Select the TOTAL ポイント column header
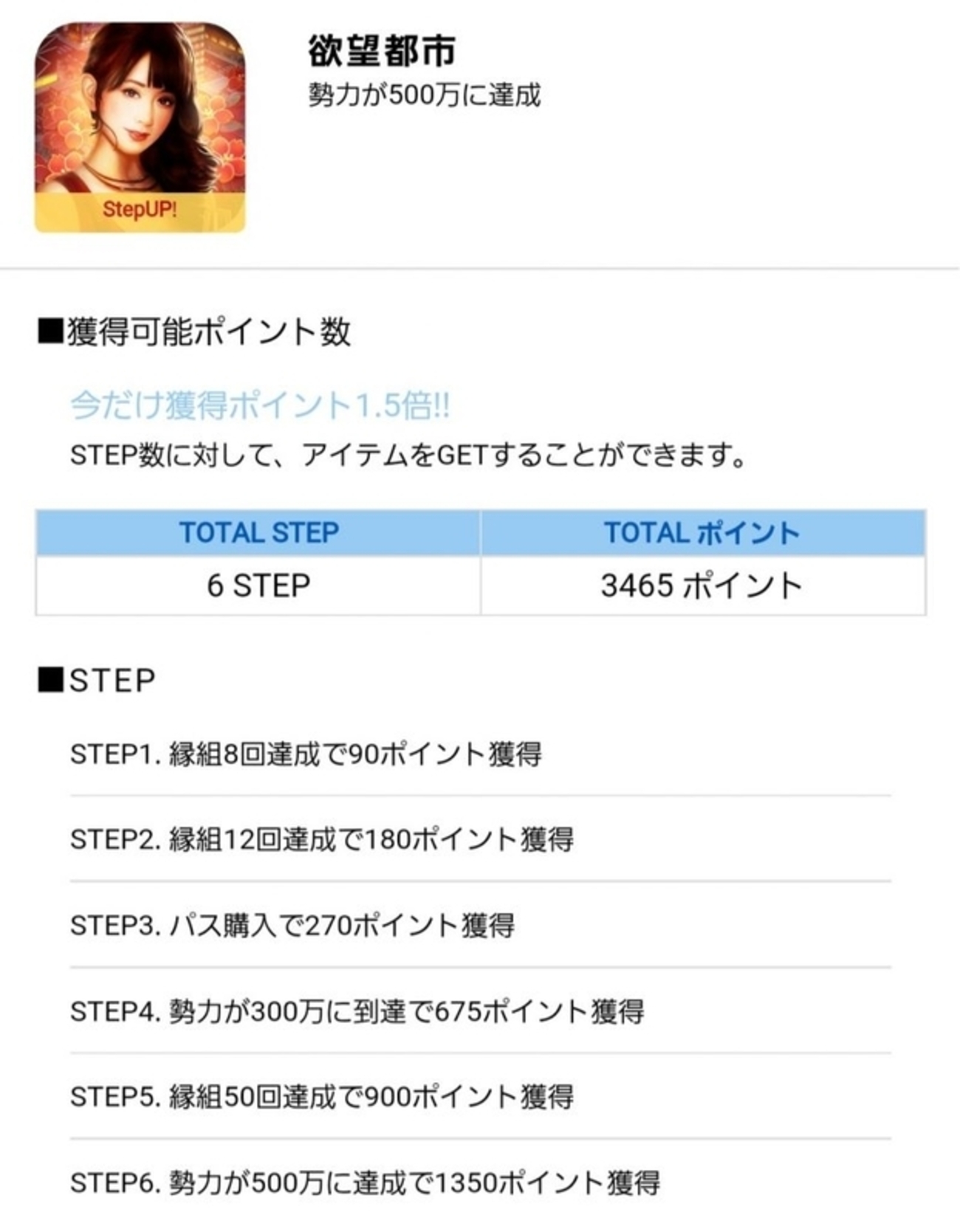This screenshot has height=1232, width=960. 703,532
